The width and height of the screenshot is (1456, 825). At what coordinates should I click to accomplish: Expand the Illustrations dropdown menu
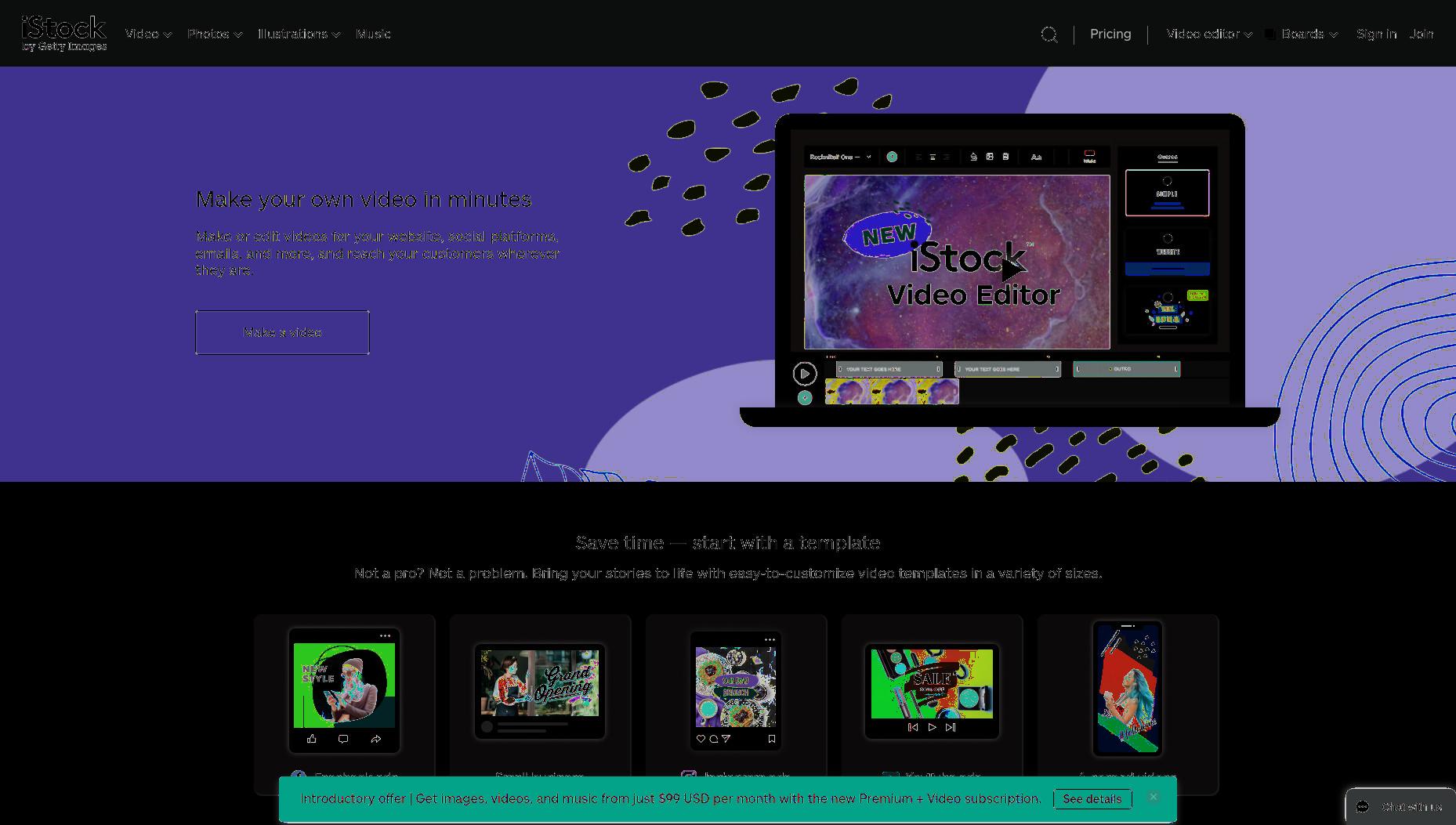point(299,34)
